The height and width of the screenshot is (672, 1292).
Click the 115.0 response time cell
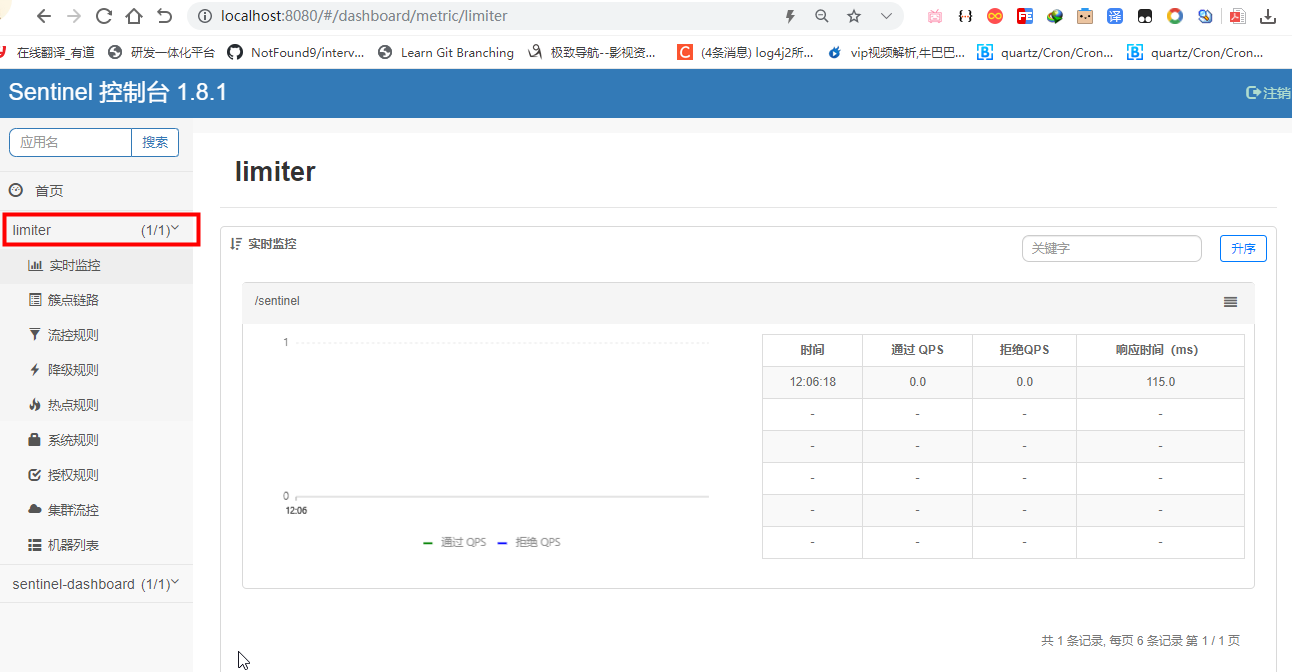point(1160,382)
